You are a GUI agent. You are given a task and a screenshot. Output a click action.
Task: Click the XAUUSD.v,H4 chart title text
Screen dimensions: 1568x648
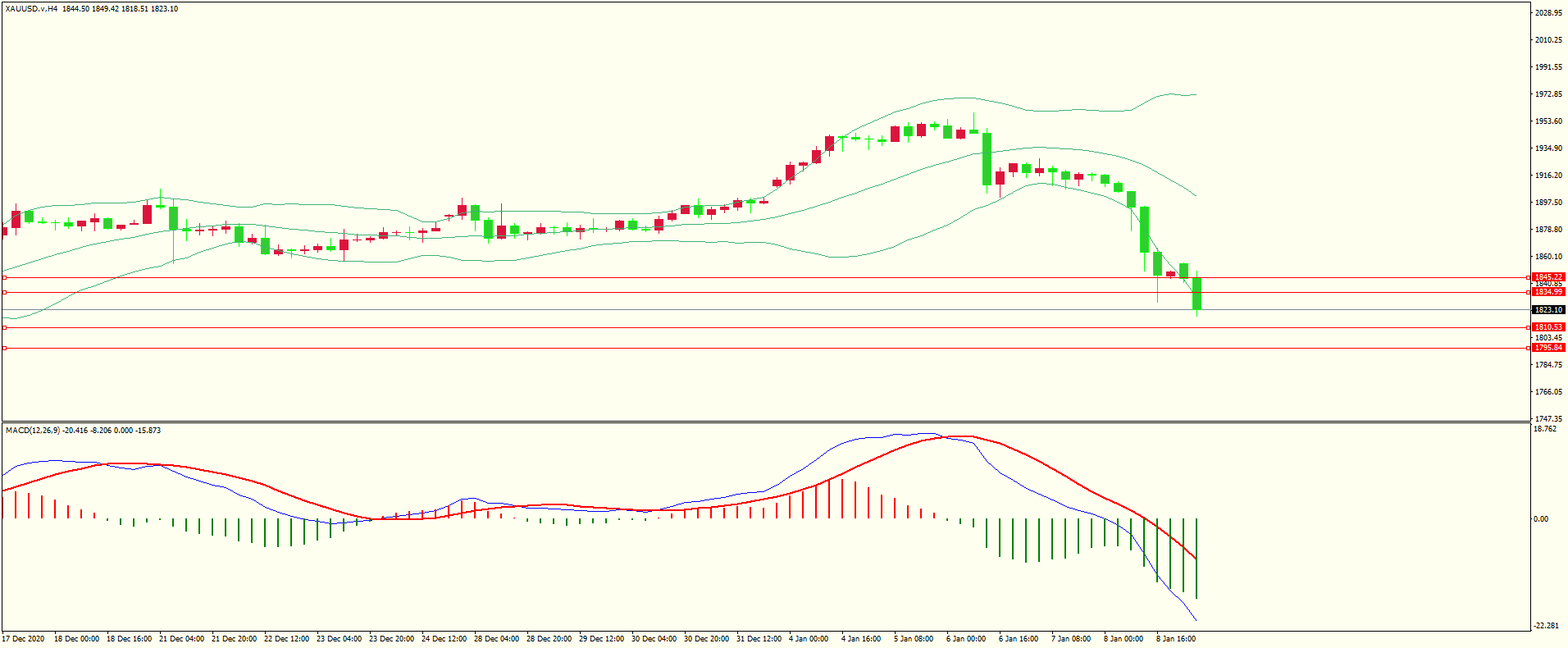[31, 9]
